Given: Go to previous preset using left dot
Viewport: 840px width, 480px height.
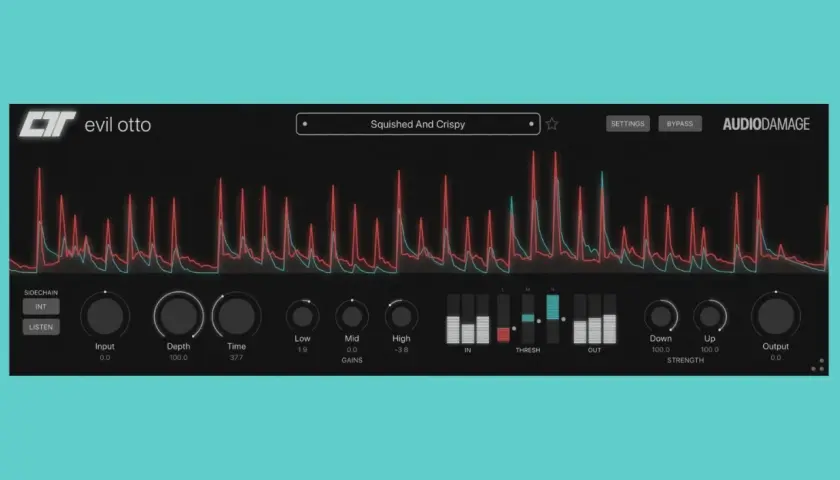Looking at the screenshot, I should pos(305,124).
